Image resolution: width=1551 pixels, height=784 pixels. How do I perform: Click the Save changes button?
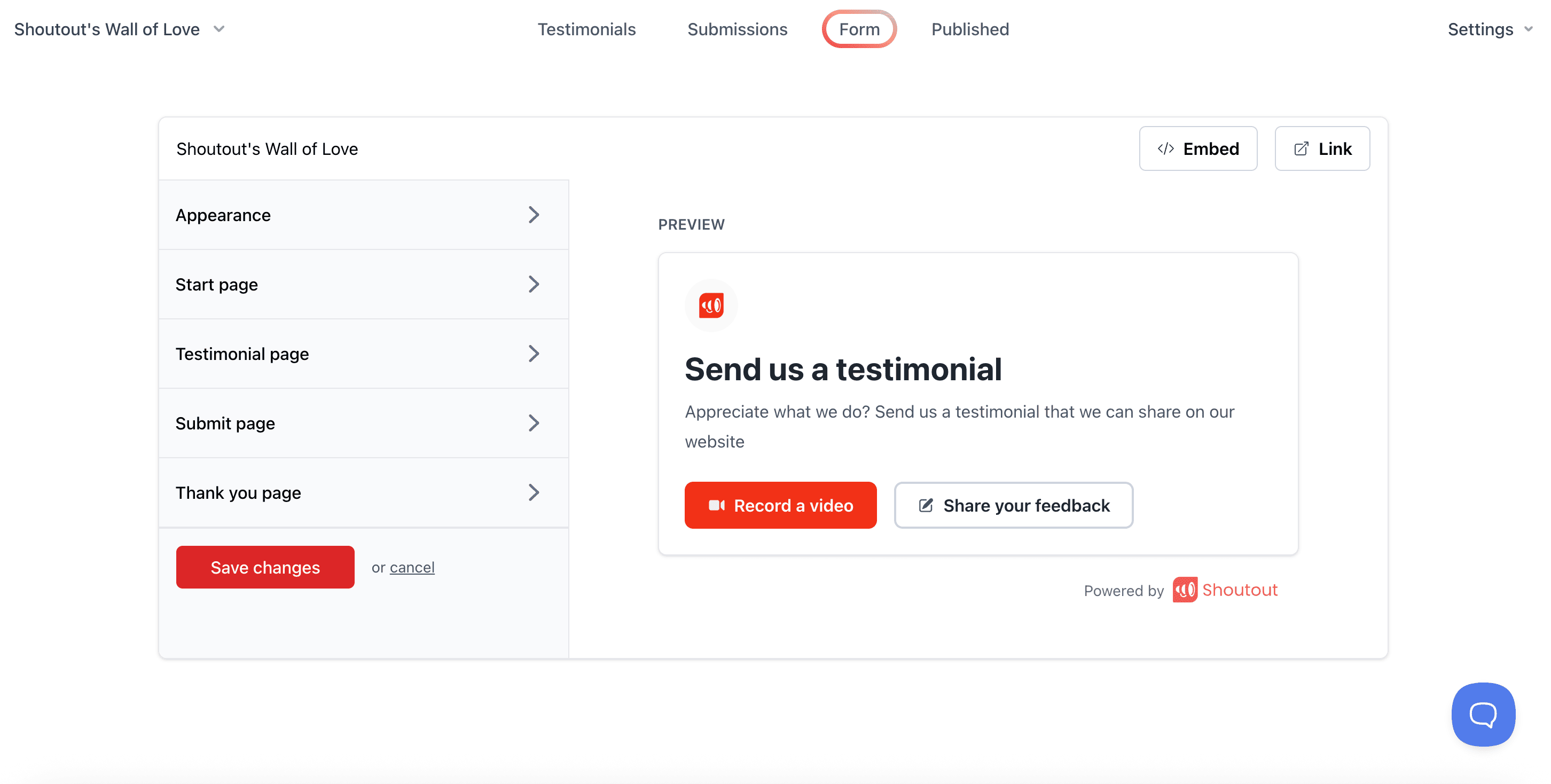click(265, 567)
